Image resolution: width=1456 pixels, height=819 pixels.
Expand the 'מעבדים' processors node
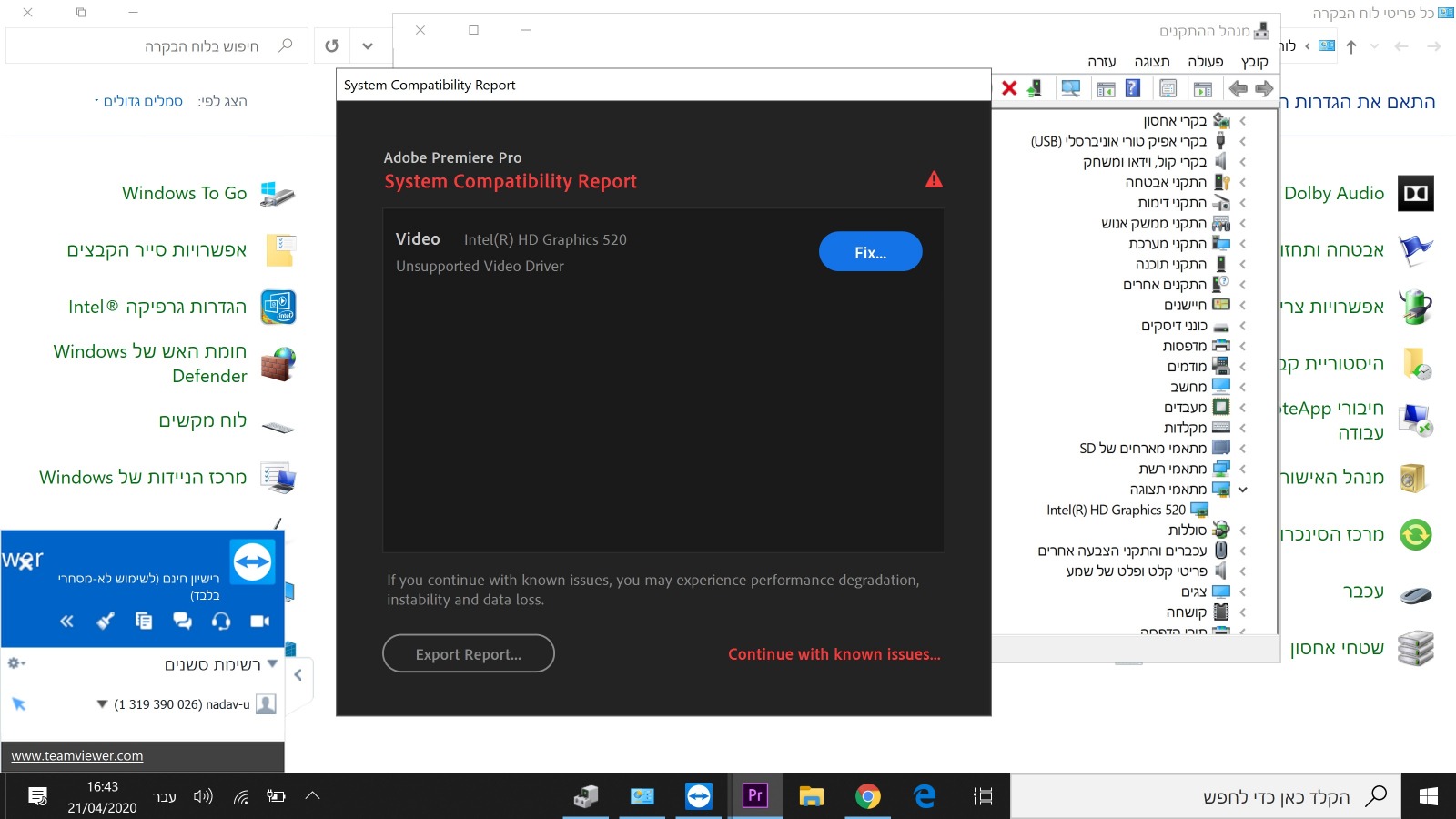(1243, 408)
